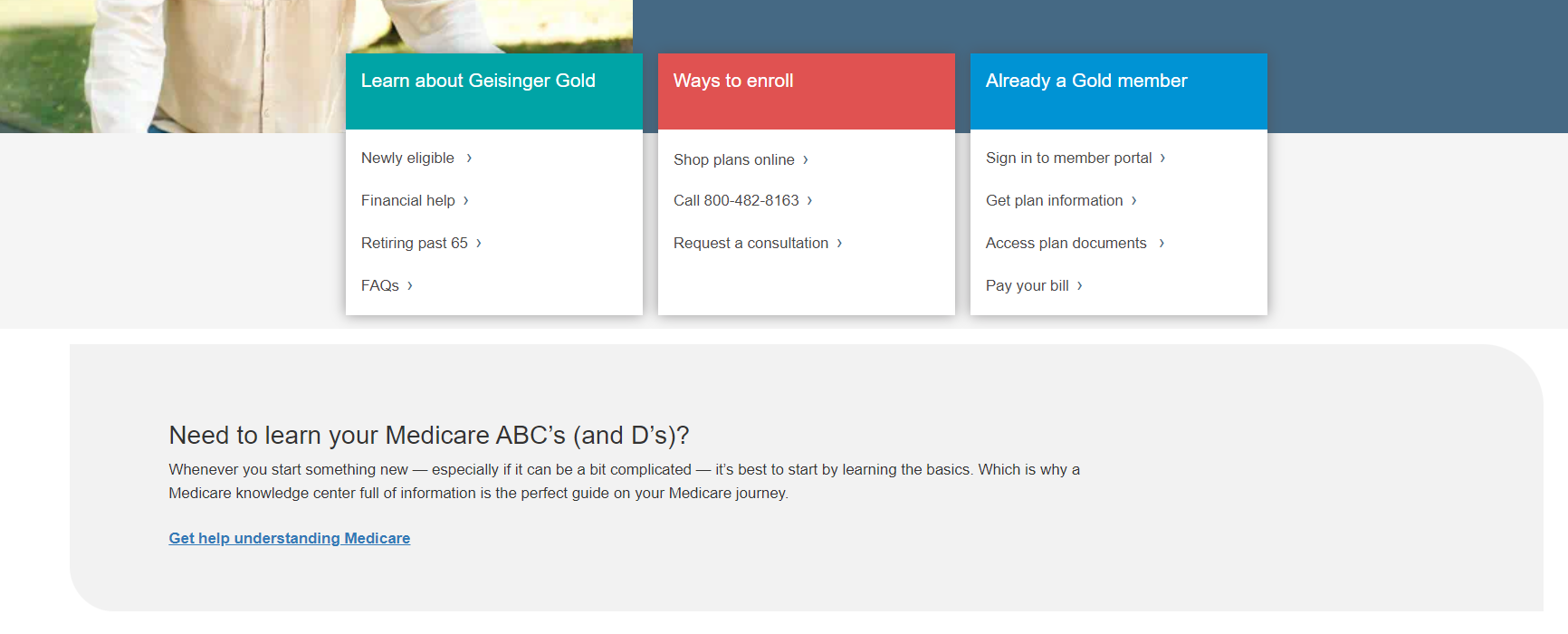Screen dimensions: 1568x634
Task: Open Sign in to member portal
Action: pos(1068,158)
